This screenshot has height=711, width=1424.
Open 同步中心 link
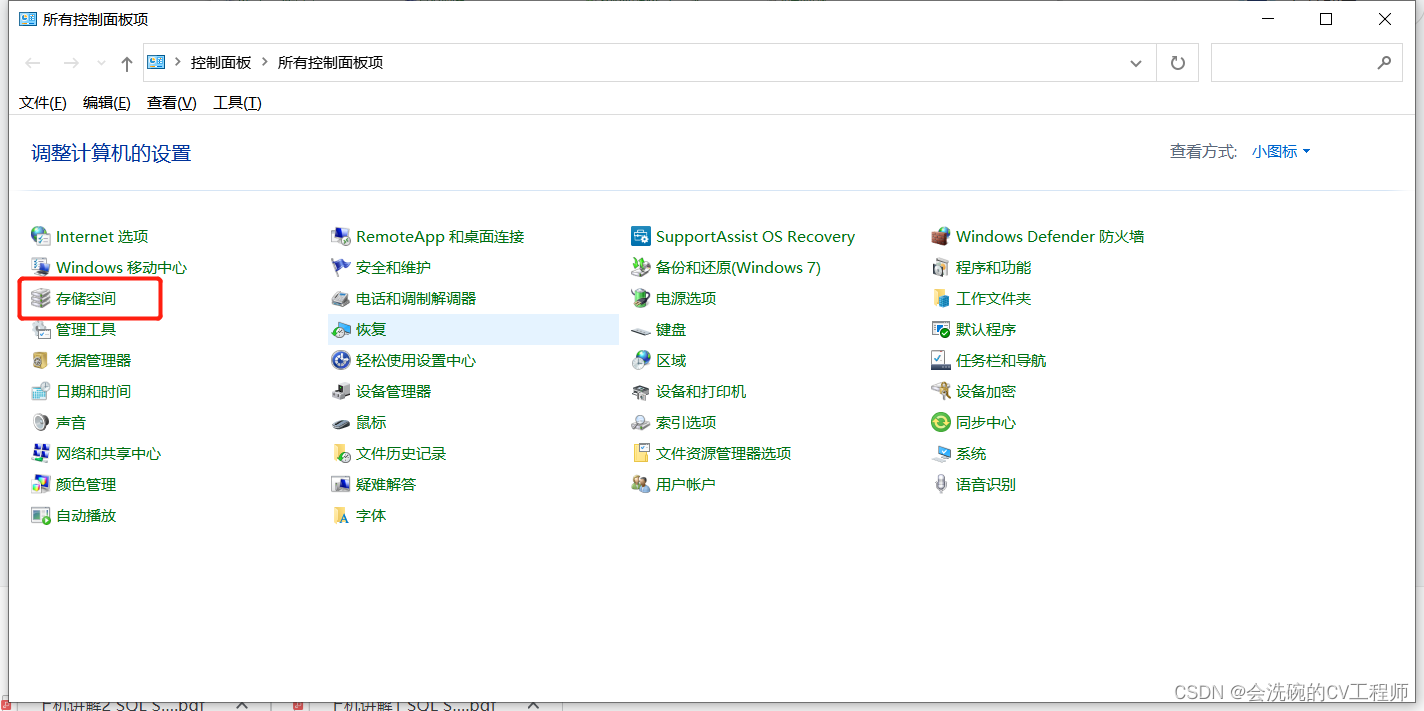tap(985, 422)
